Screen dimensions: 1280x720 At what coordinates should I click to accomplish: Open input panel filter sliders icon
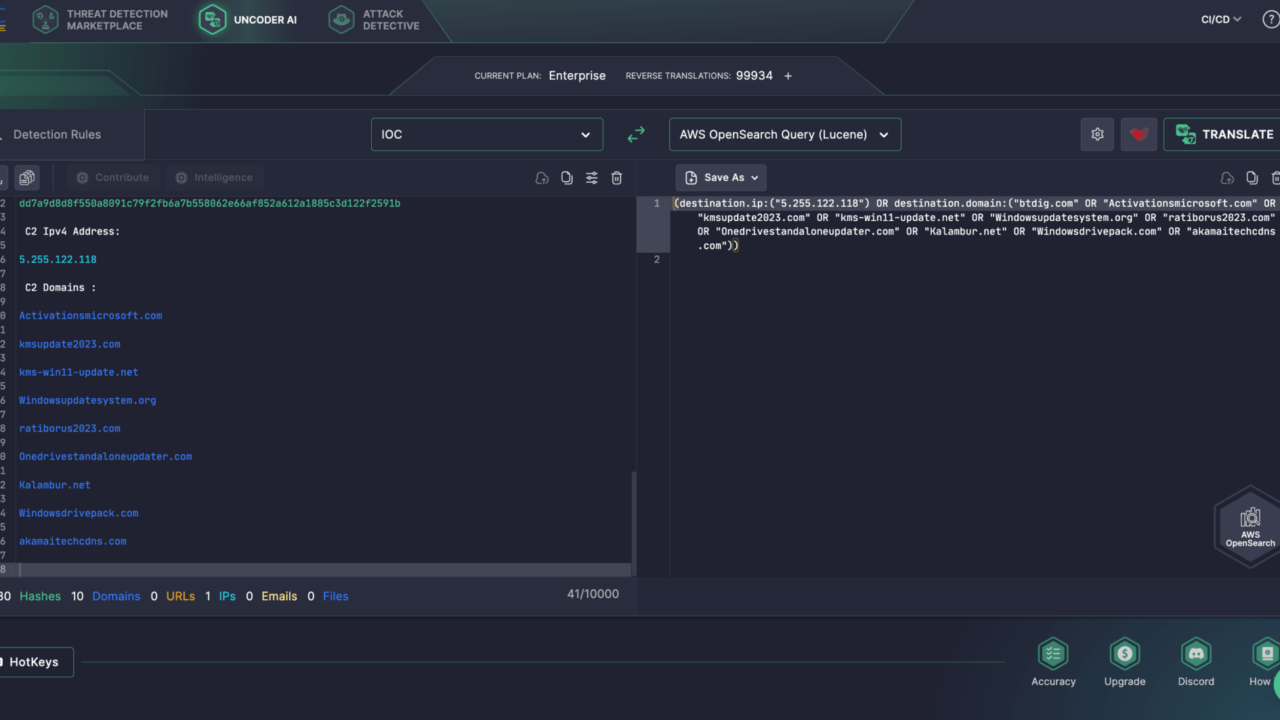click(x=592, y=178)
